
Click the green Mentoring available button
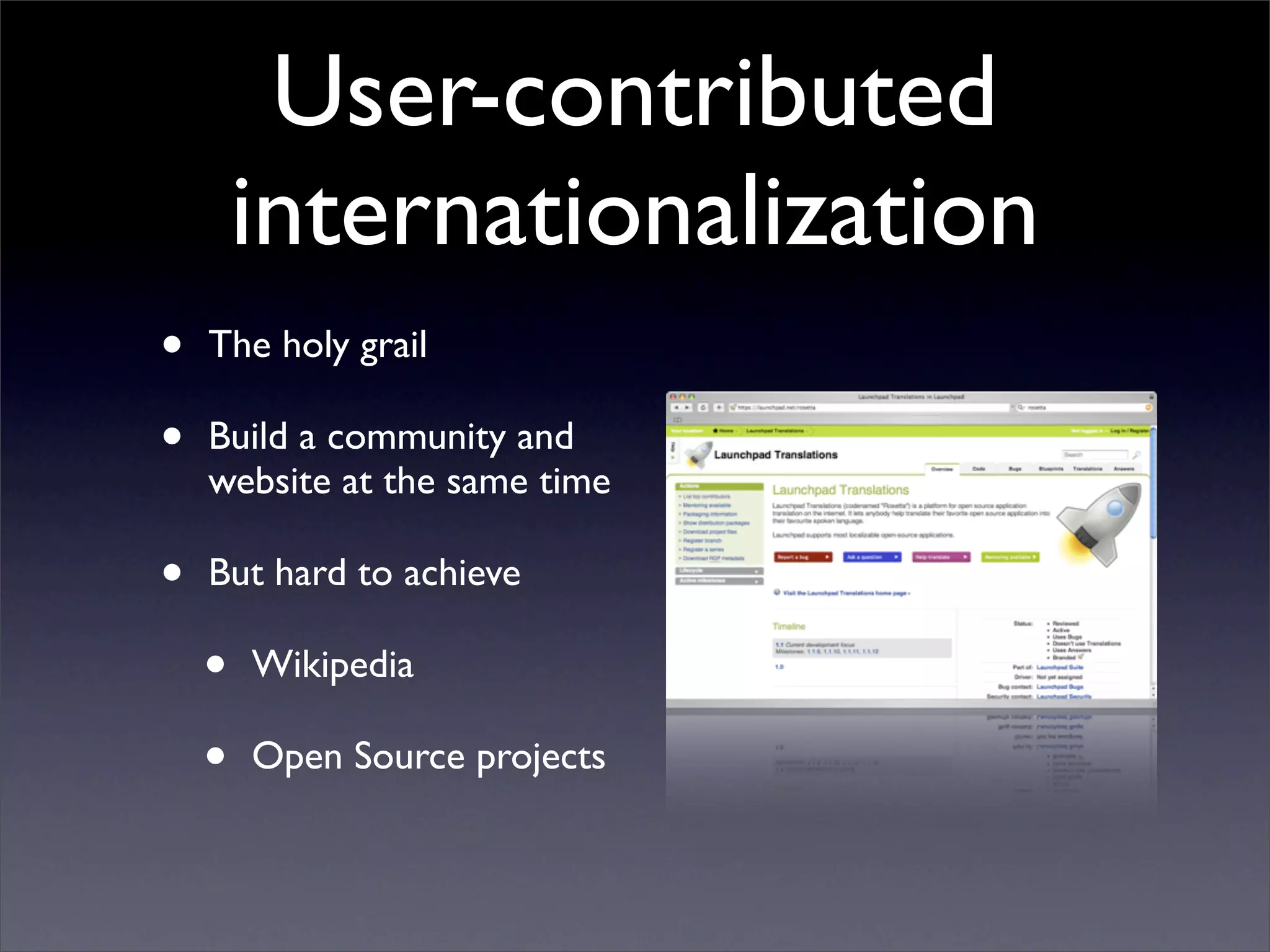pyautogui.click(x=1010, y=557)
